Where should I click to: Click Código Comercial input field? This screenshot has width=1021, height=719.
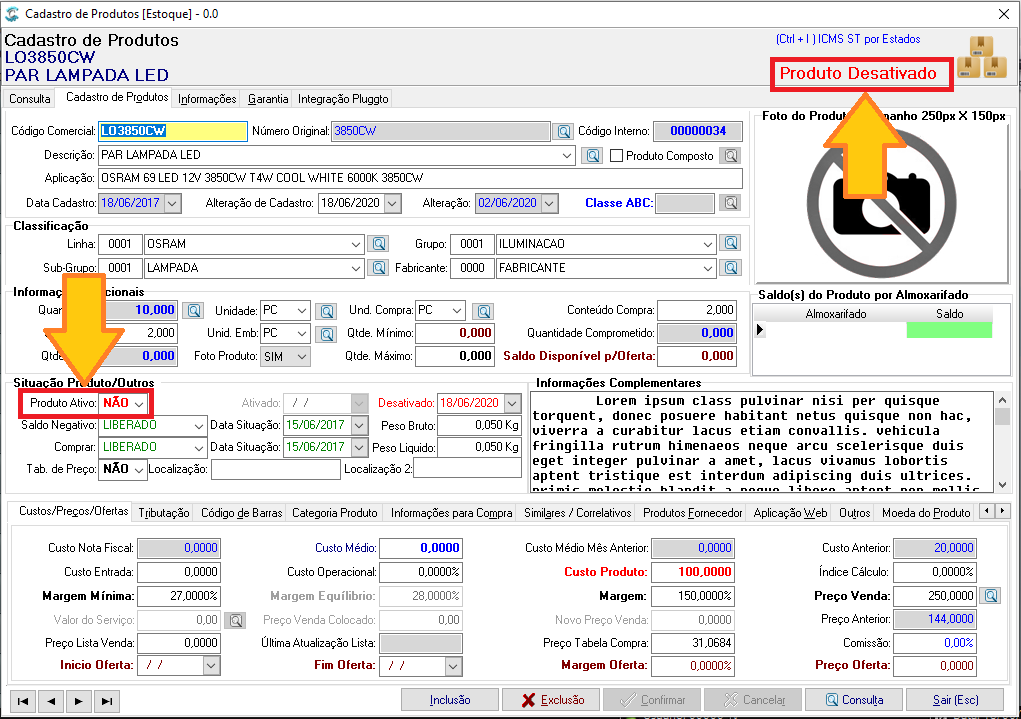point(173,131)
